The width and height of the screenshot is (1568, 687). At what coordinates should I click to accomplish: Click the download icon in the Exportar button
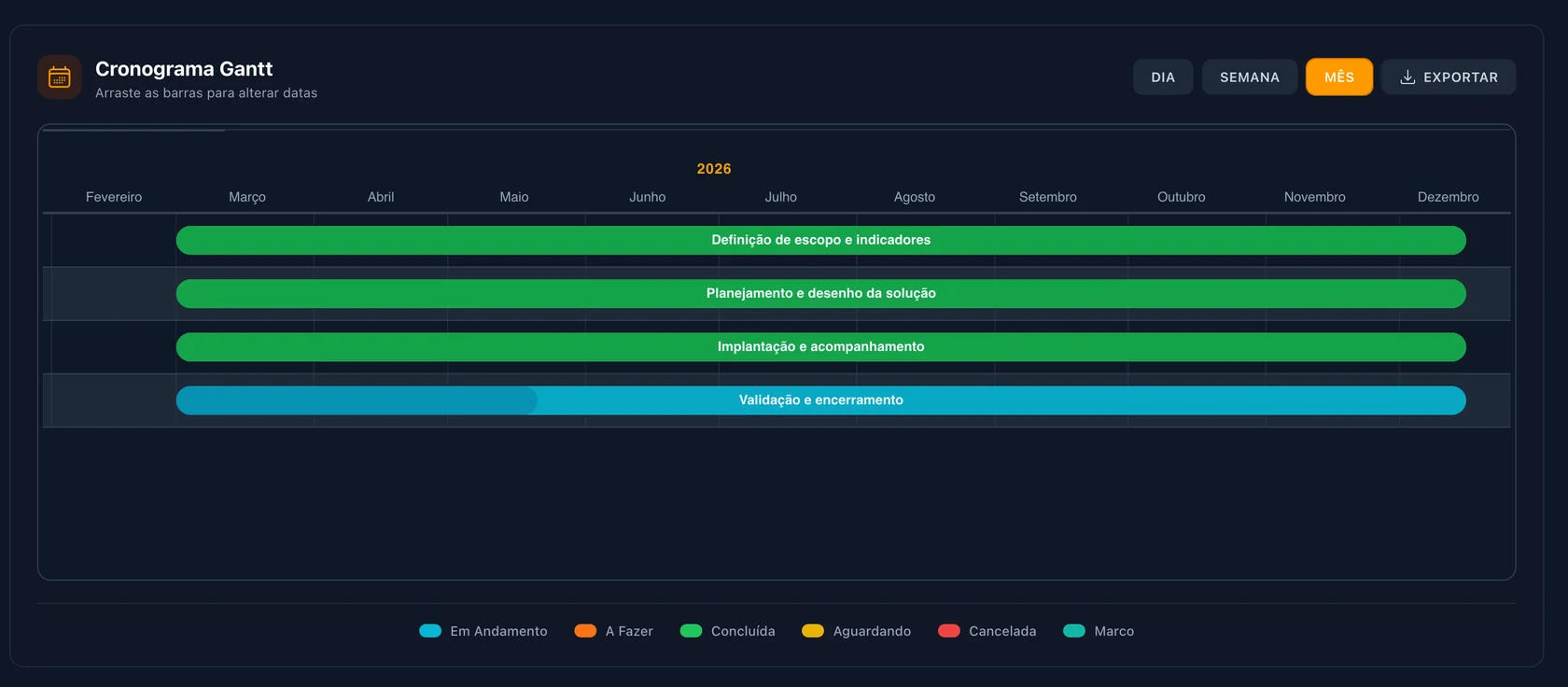(1407, 77)
